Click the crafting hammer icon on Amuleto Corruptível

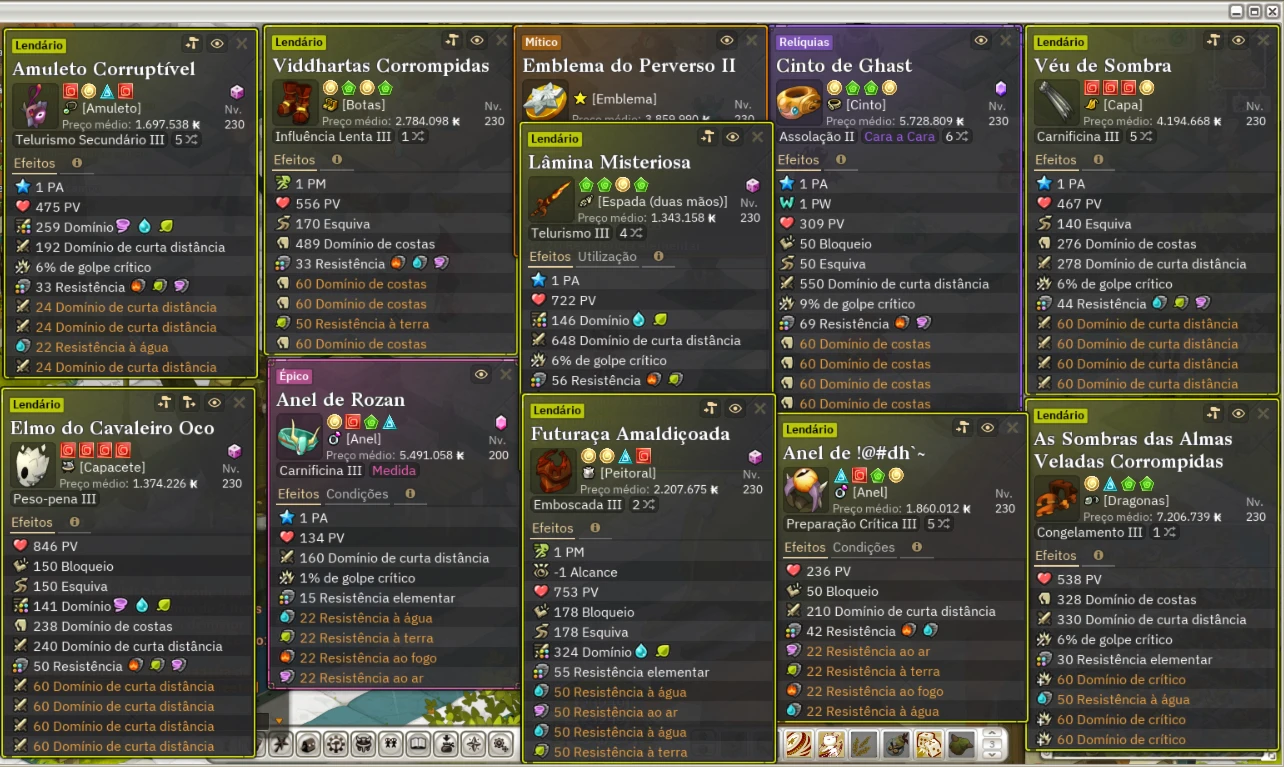click(x=191, y=44)
